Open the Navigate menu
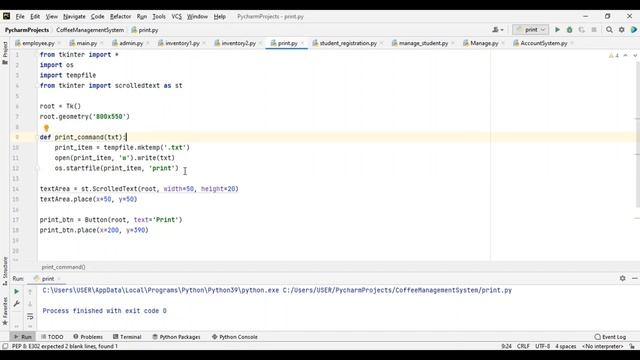This screenshot has height=360, width=640. pos(74,16)
